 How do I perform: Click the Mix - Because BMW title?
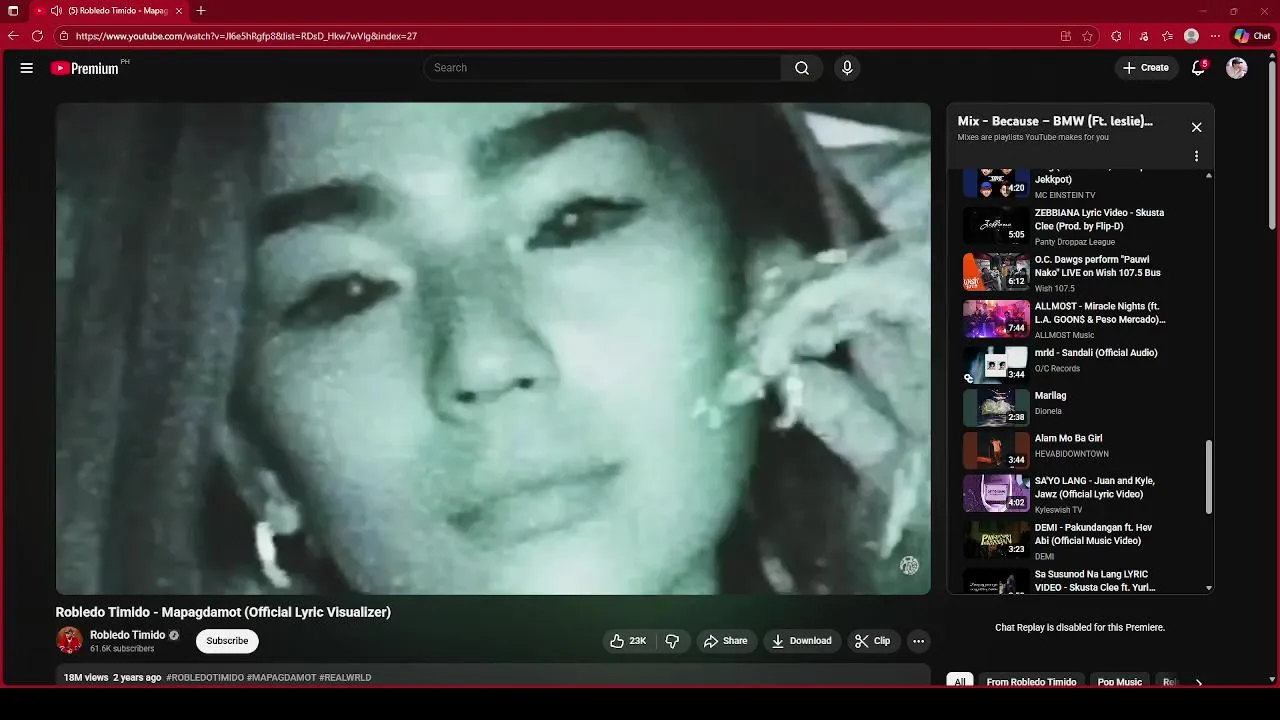[x=1055, y=121]
